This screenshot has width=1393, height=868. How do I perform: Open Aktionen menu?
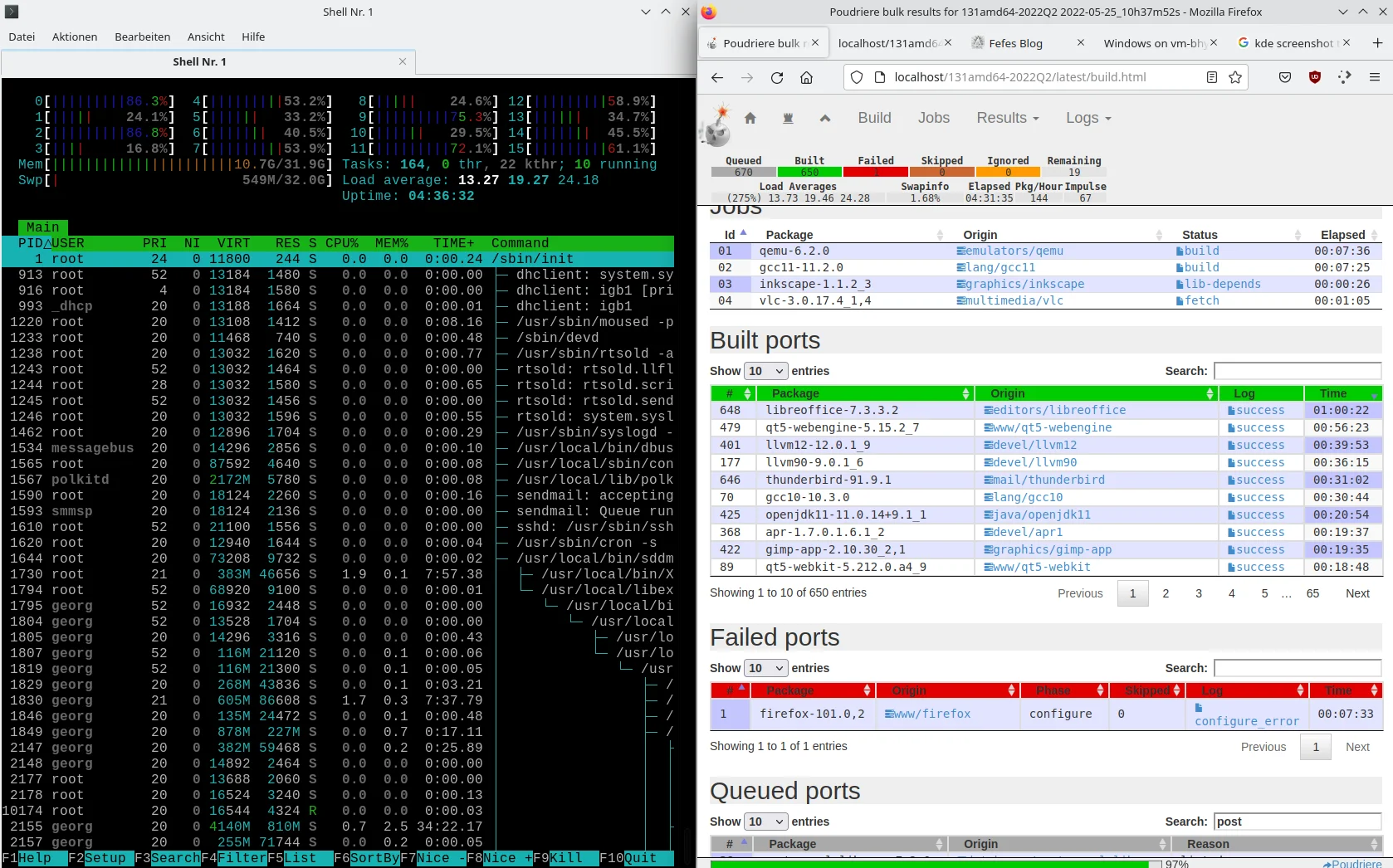tap(75, 37)
